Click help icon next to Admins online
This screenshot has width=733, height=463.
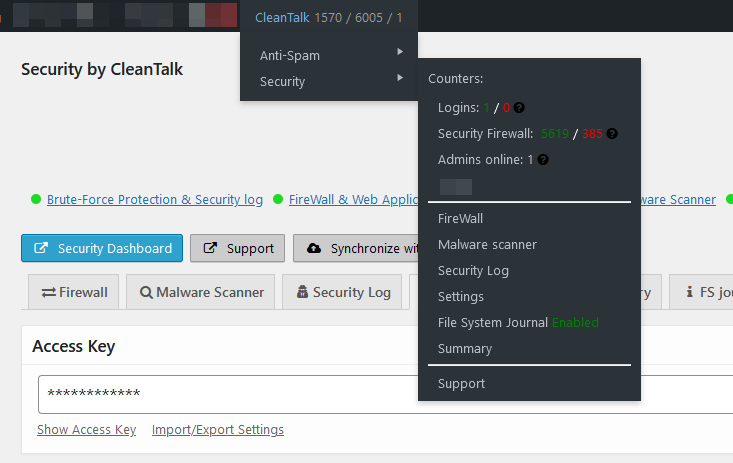pyautogui.click(x=543, y=160)
